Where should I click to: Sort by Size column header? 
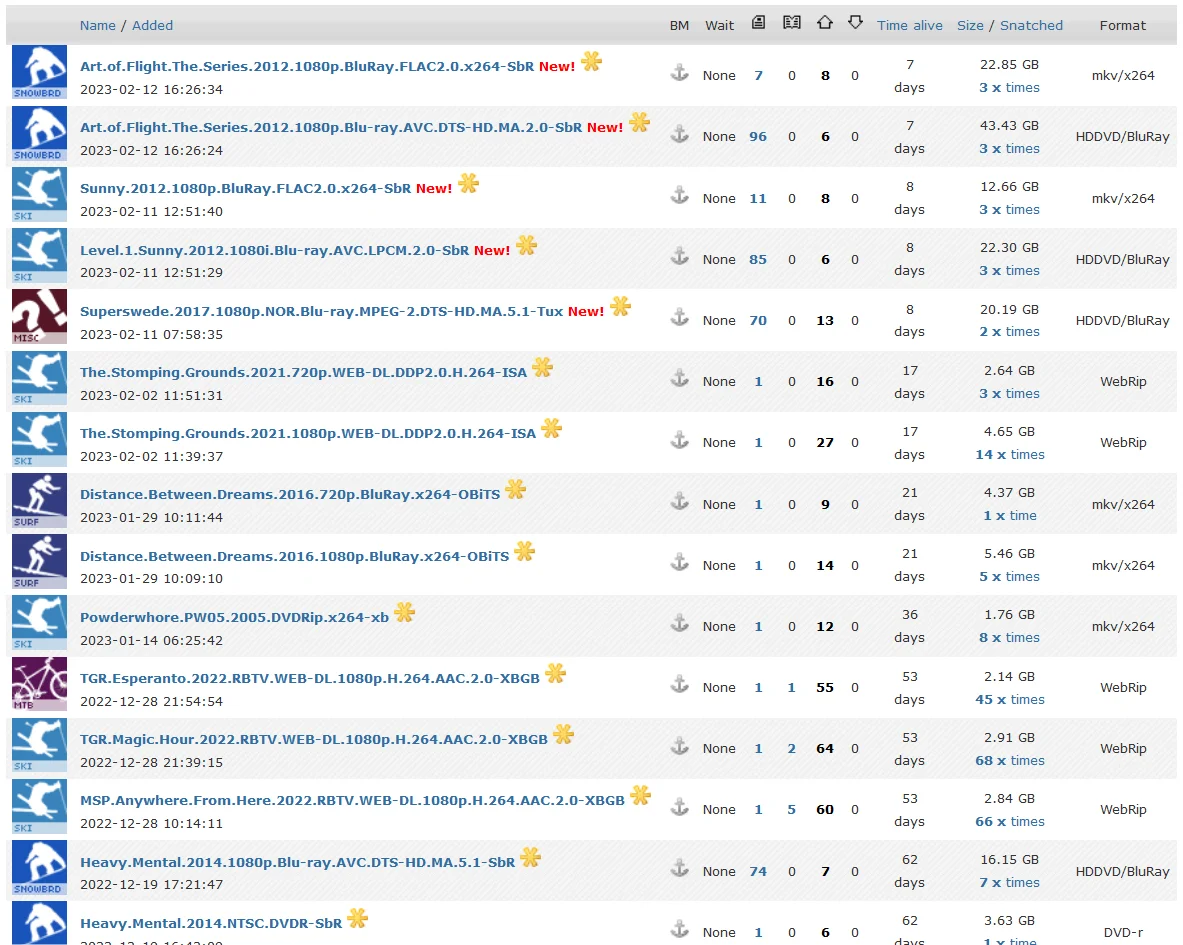coord(970,26)
